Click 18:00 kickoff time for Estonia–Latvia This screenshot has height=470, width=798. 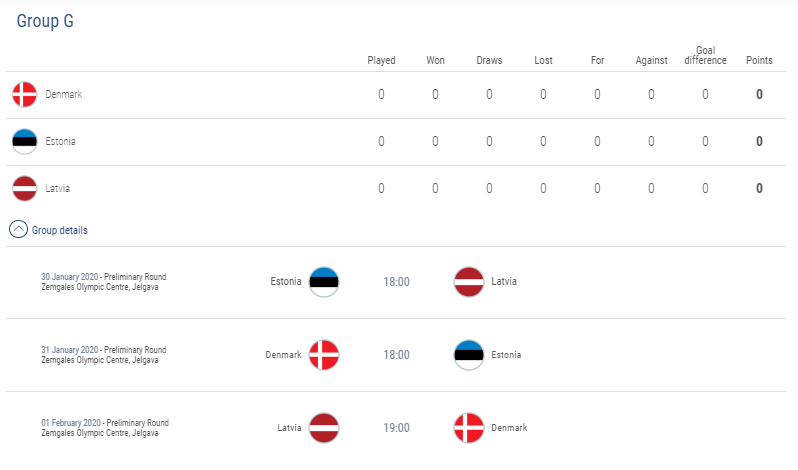click(x=396, y=282)
